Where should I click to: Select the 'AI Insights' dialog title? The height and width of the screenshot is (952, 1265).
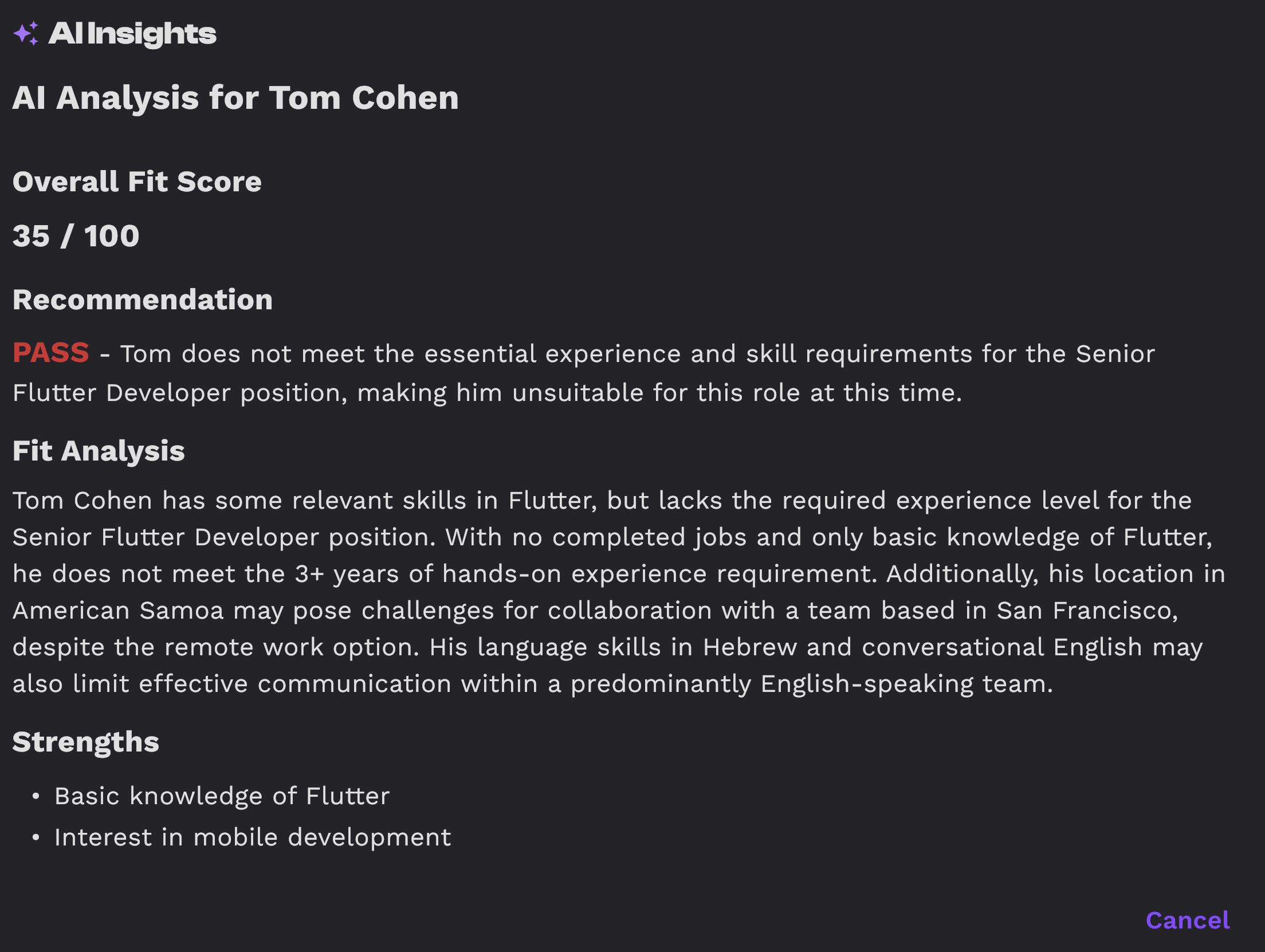pos(132,34)
